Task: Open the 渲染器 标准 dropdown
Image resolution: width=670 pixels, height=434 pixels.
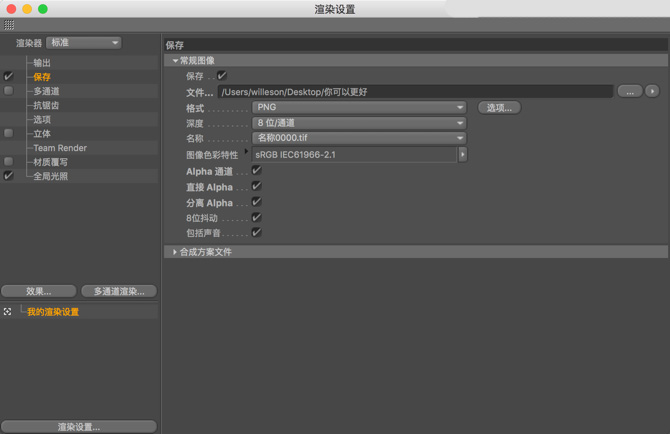Action: 84,43
